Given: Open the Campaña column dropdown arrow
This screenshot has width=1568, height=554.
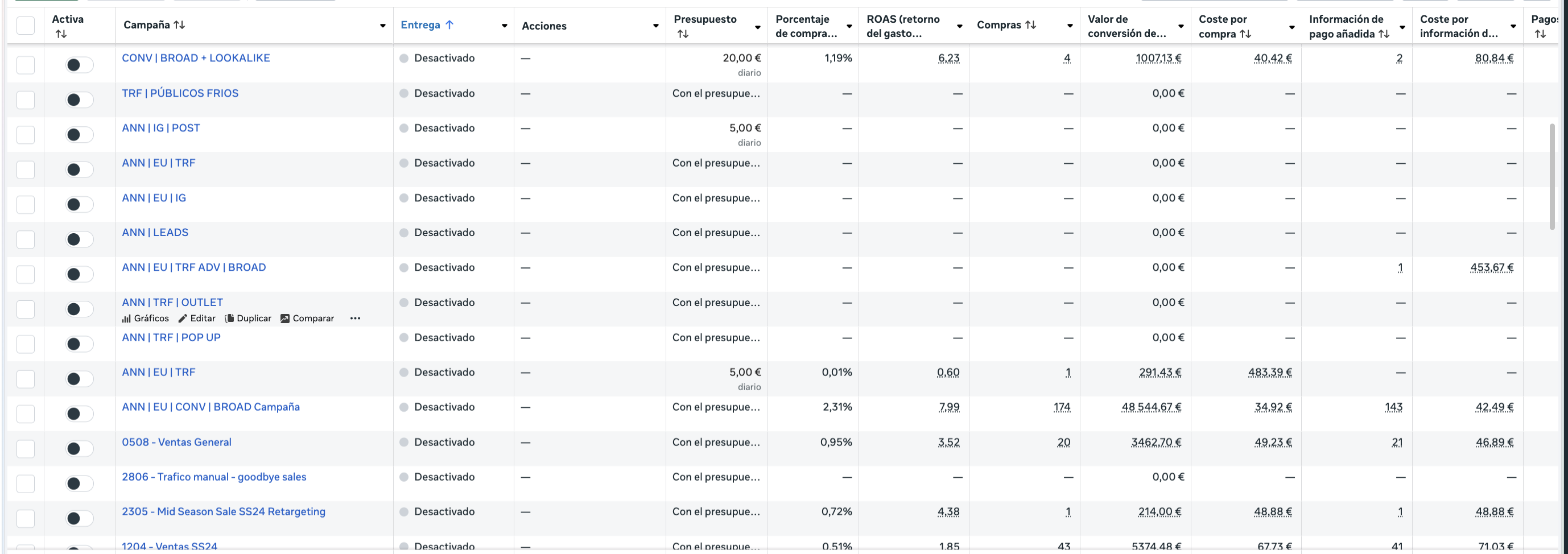Looking at the screenshot, I should (382, 26).
